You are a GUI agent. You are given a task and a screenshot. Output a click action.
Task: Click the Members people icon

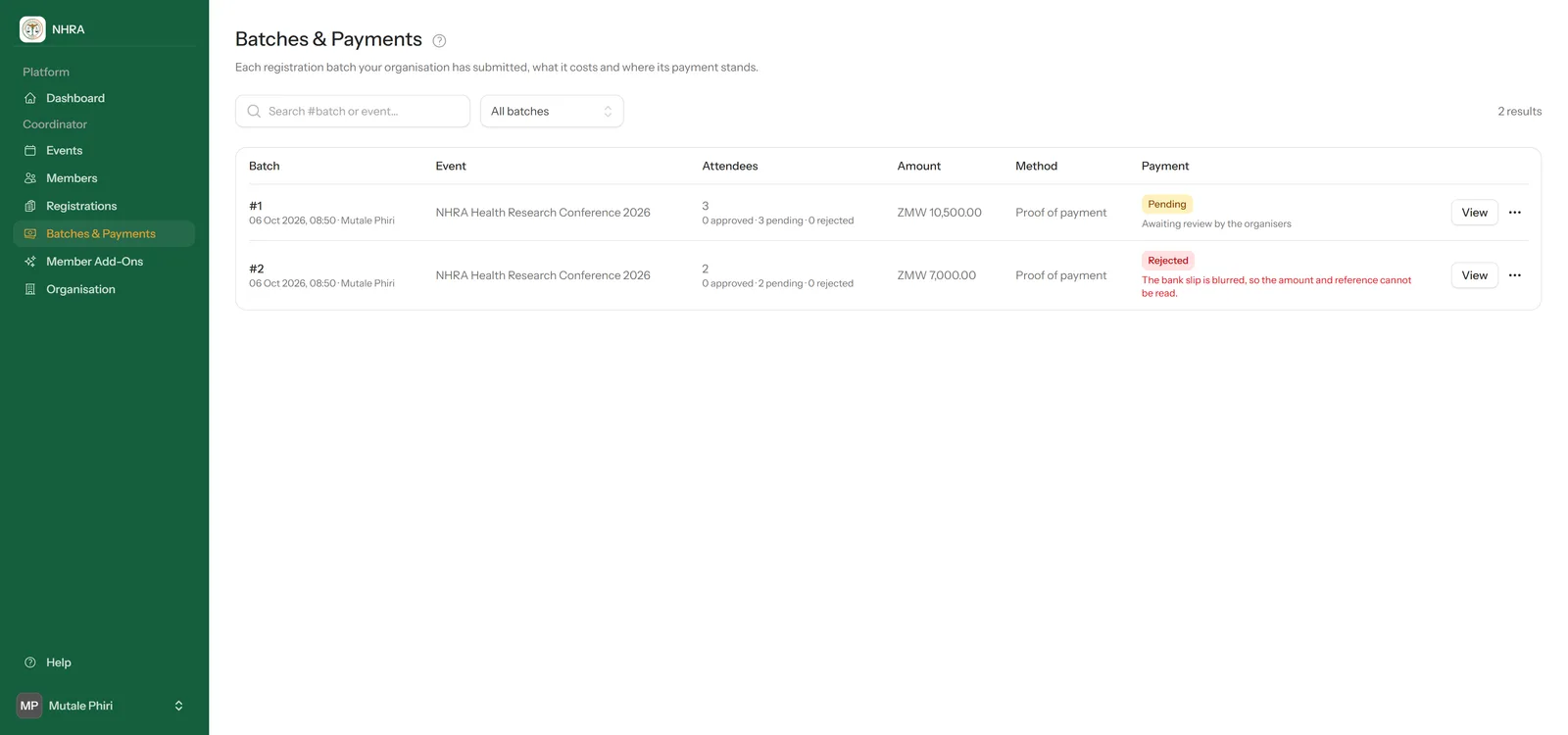[x=30, y=178]
